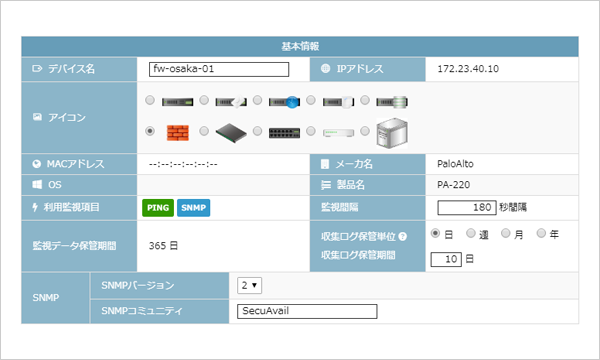This screenshot has width=600, height=360.
Task: Click the rack server with shield image
Action: pos(339,102)
